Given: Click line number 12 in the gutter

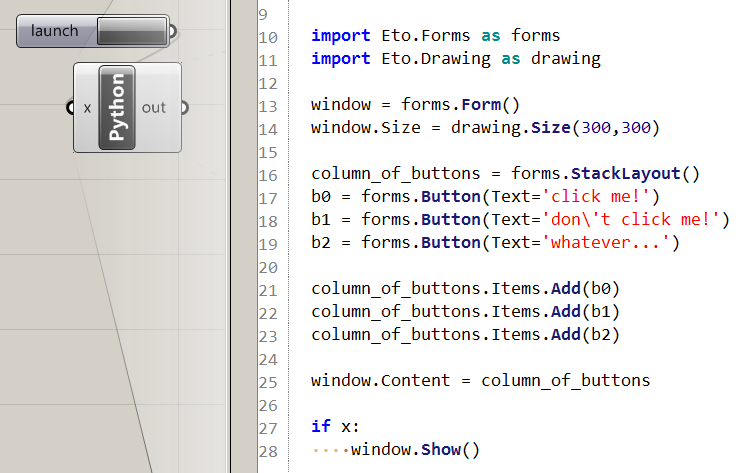Looking at the screenshot, I should tap(268, 84).
